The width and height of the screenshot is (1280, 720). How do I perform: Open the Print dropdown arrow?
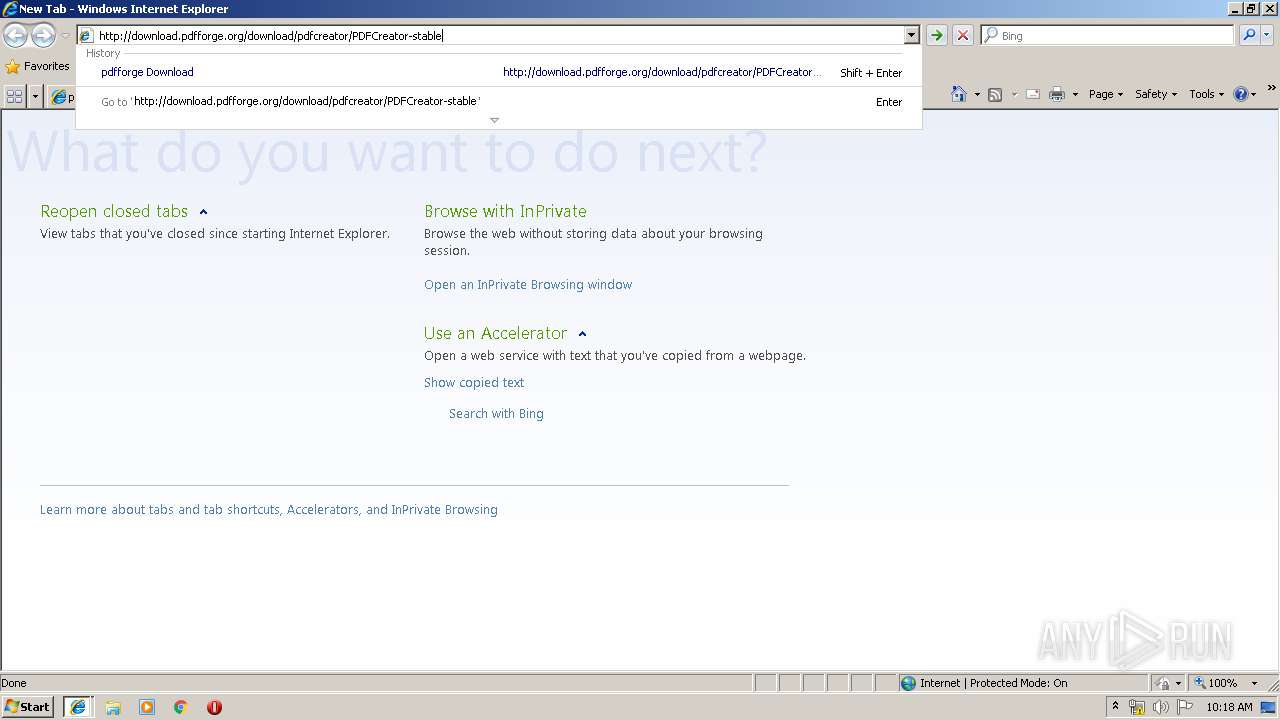point(1075,94)
